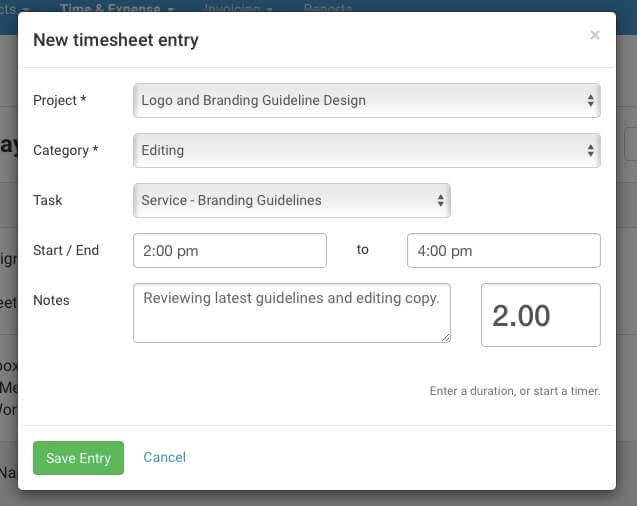
Task: Click the Project field label
Action: click(59, 100)
